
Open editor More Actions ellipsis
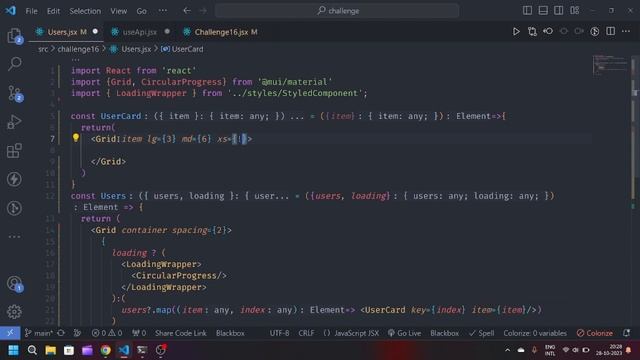point(626,31)
